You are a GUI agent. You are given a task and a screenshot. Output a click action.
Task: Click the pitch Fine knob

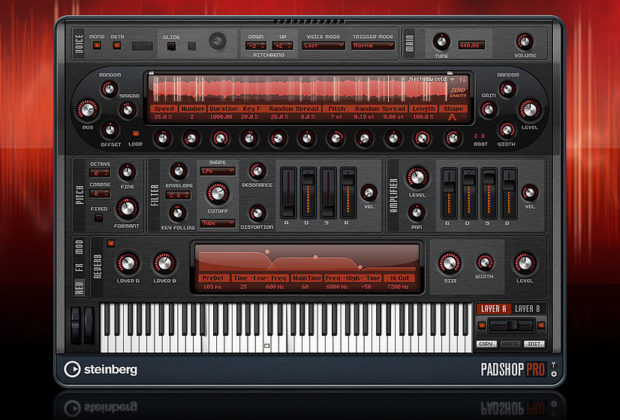pos(127,172)
